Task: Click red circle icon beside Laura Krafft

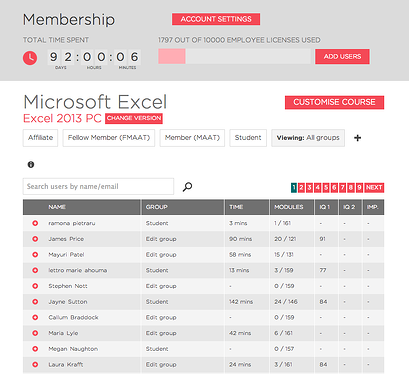Action: pos(35,364)
